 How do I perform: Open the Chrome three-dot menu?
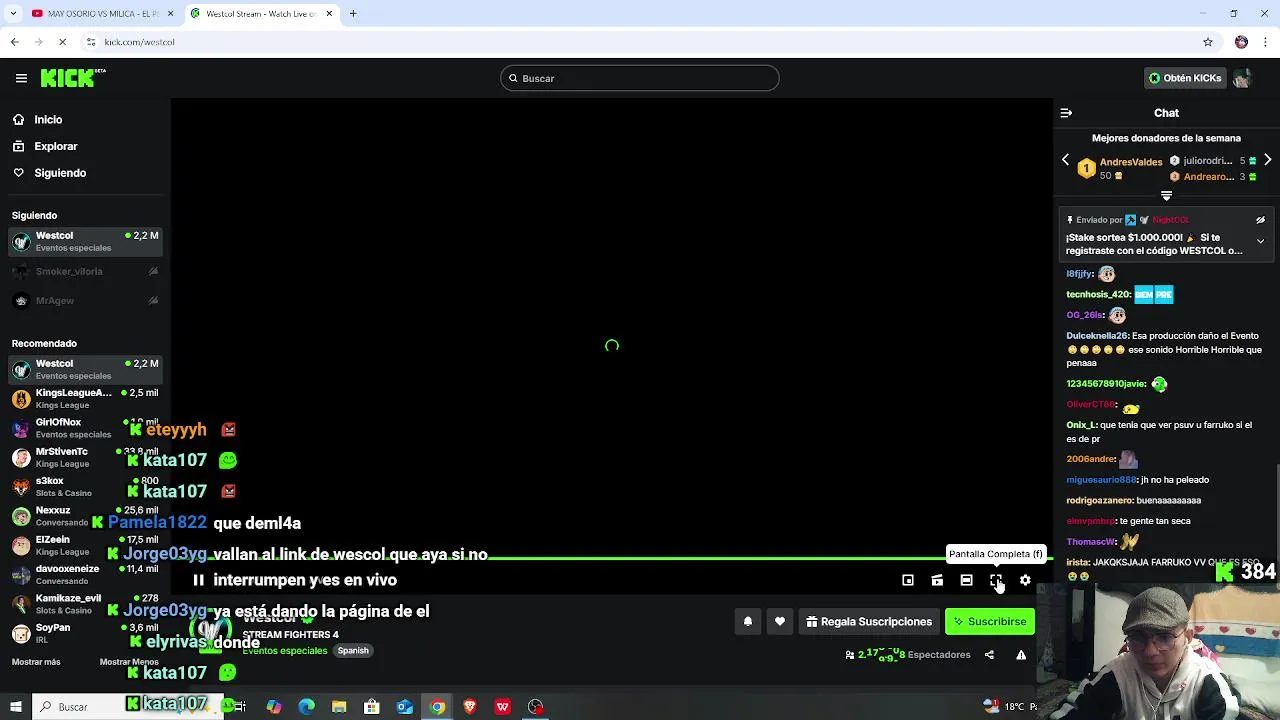[x=1266, y=42]
